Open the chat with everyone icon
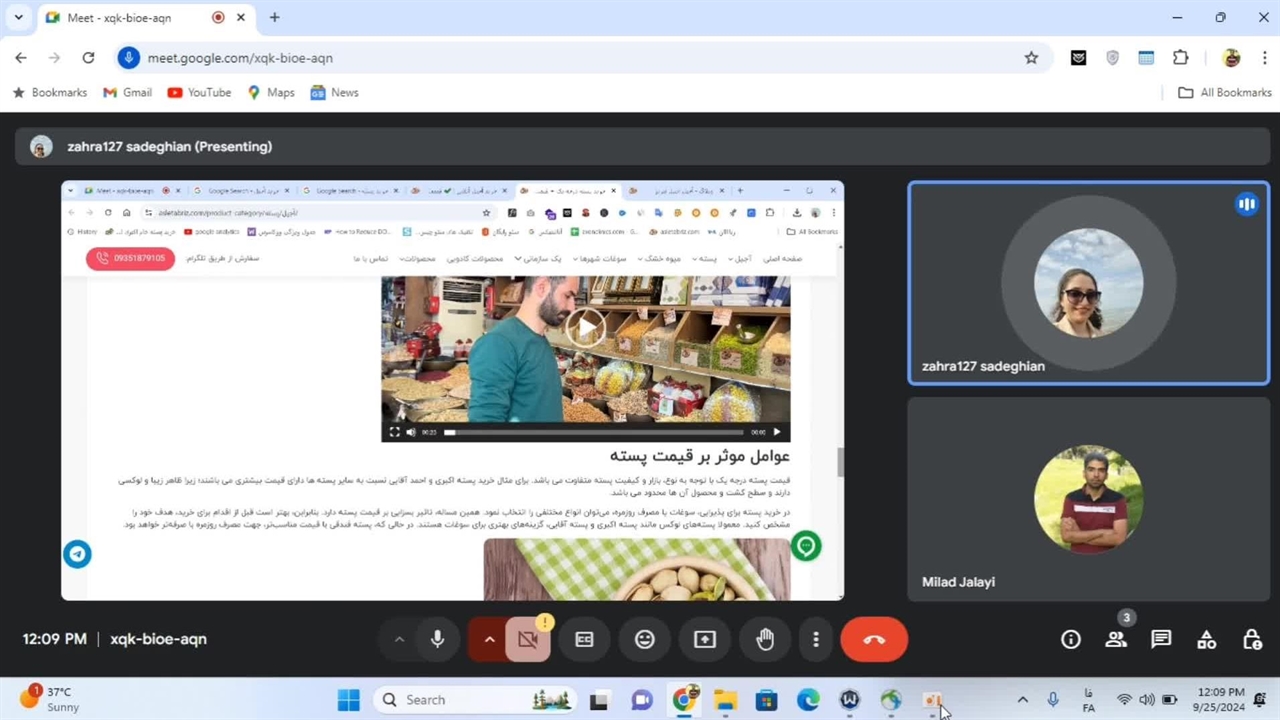Screen dimensions: 1280x720 pyautogui.click(x=1161, y=640)
